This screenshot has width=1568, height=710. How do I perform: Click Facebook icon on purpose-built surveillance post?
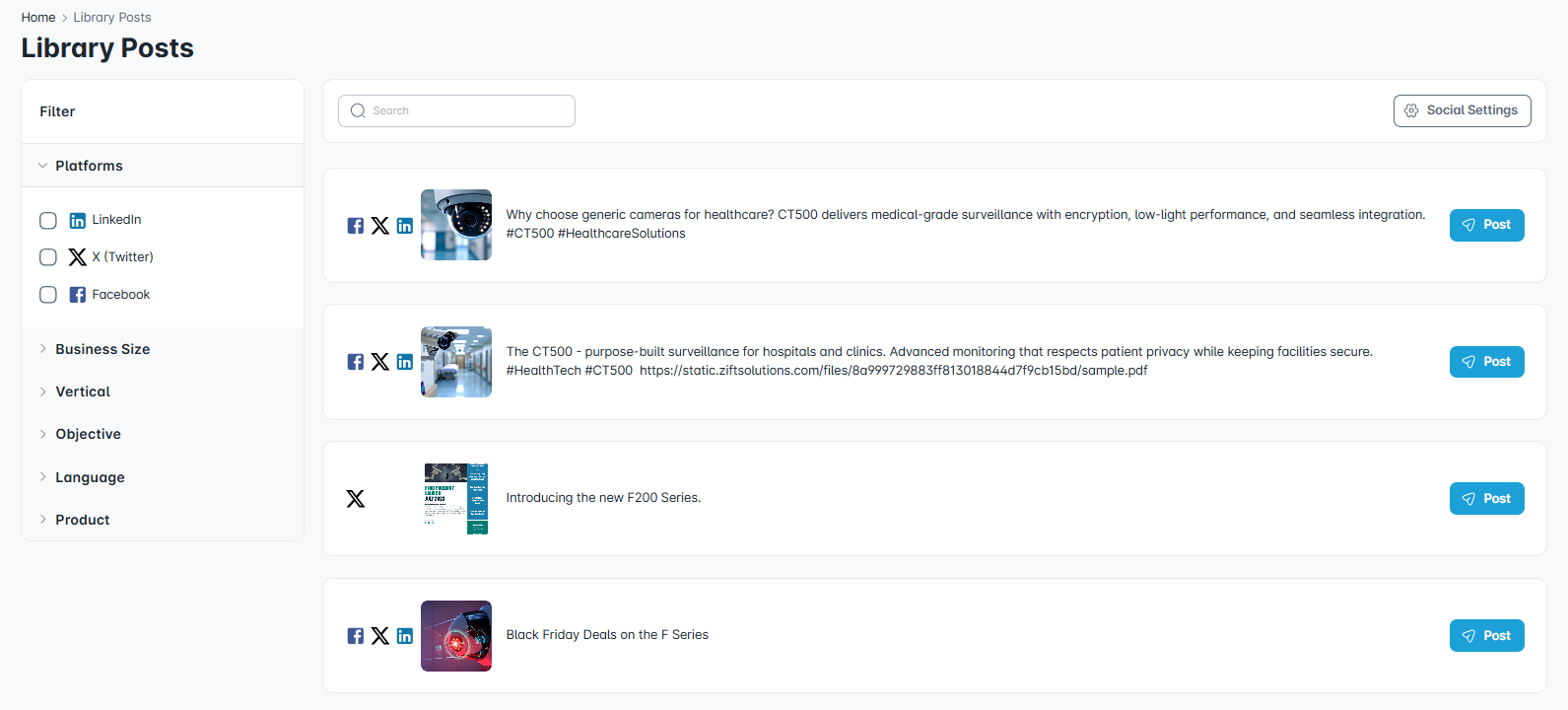(x=356, y=362)
